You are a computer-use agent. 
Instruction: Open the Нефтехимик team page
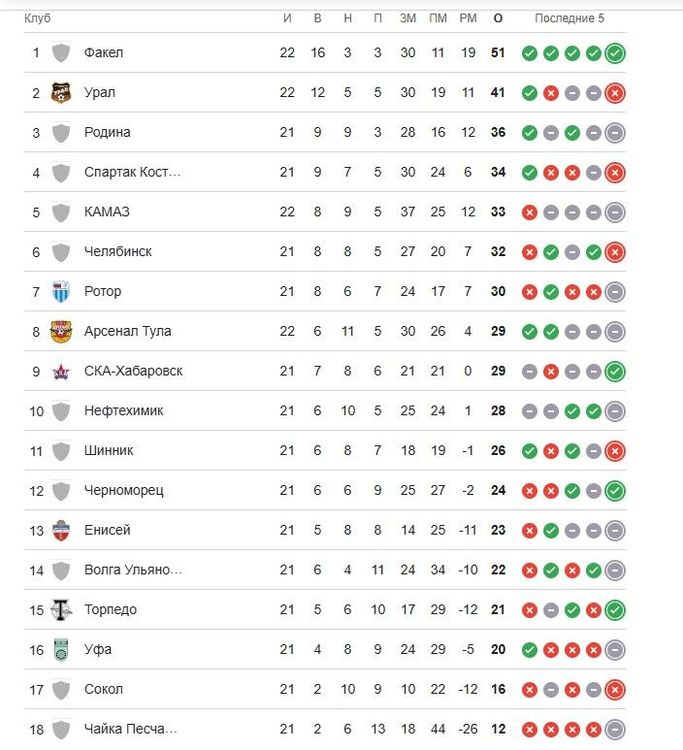pos(124,411)
